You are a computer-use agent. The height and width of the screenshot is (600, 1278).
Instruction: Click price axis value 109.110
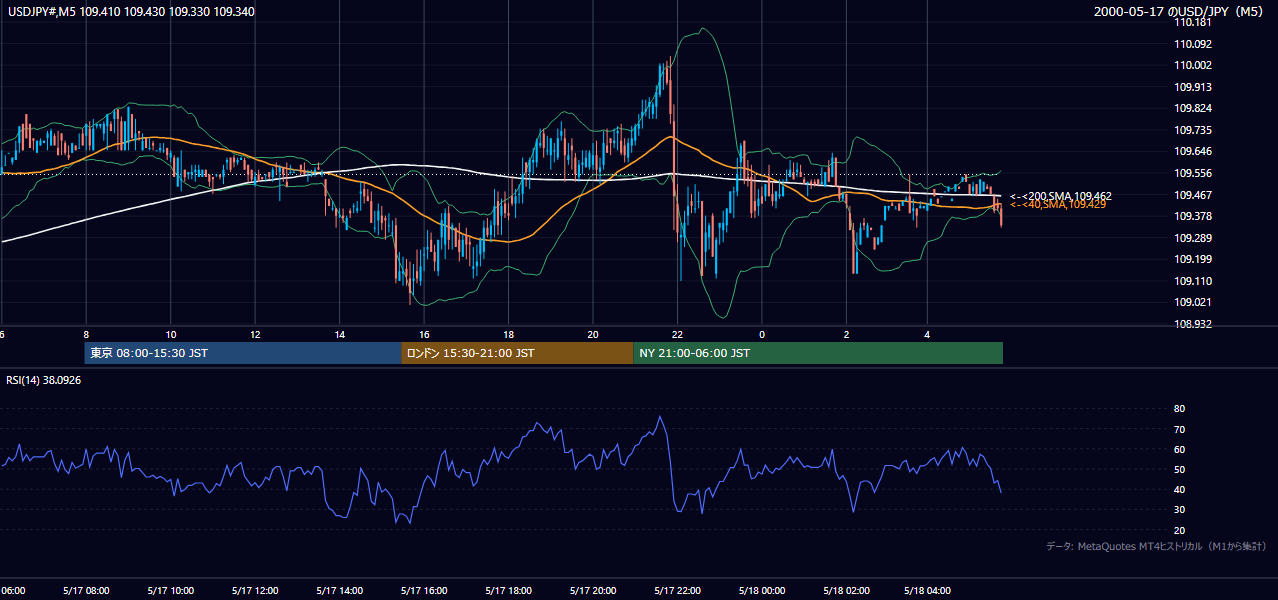1194,281
